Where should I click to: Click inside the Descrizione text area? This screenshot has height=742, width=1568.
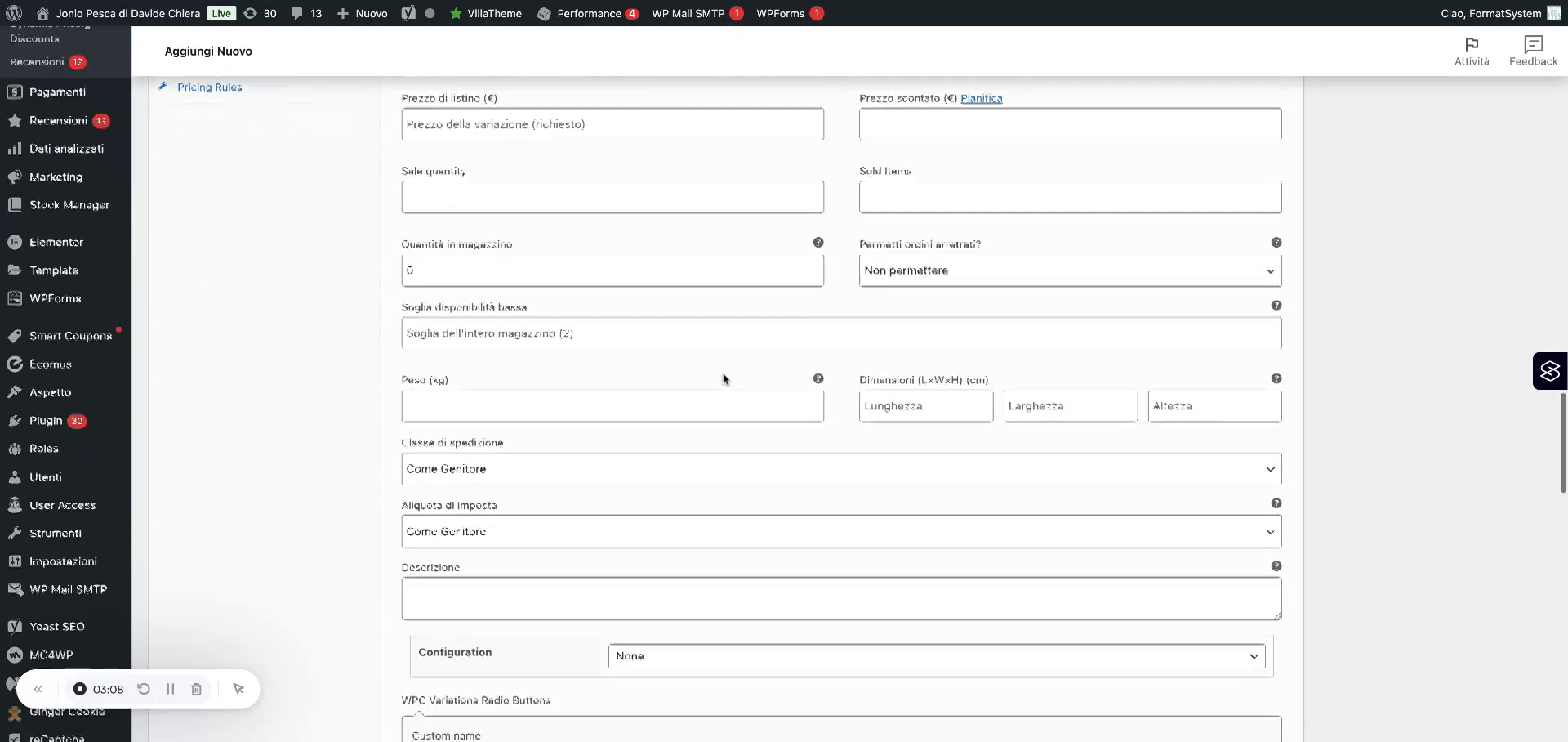(x=841, y=598)
